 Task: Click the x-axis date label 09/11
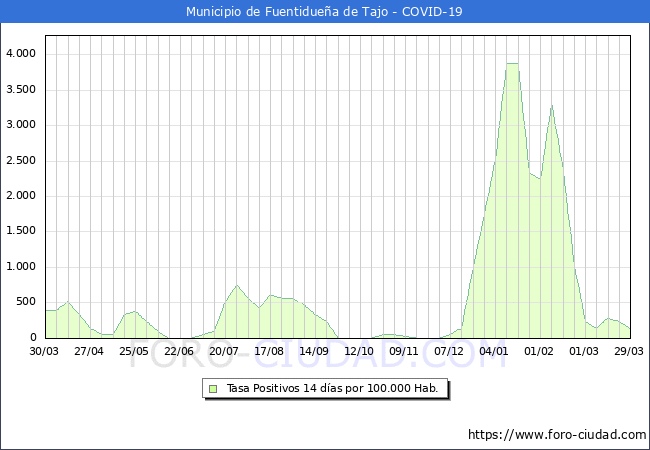click(404, 351)
